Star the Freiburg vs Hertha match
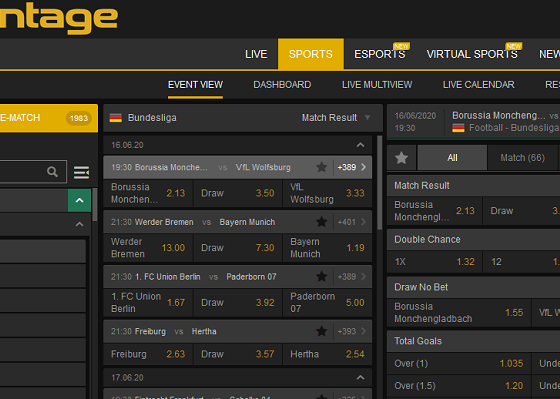This screenshot has width=560, height=399. [x=321, y=331]
